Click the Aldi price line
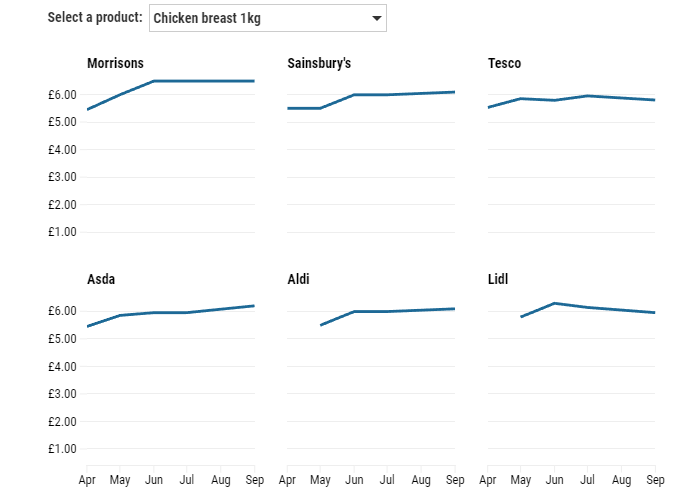Image resolution: width=677 pixels, height=503 pixels. [x=387, y=311]
